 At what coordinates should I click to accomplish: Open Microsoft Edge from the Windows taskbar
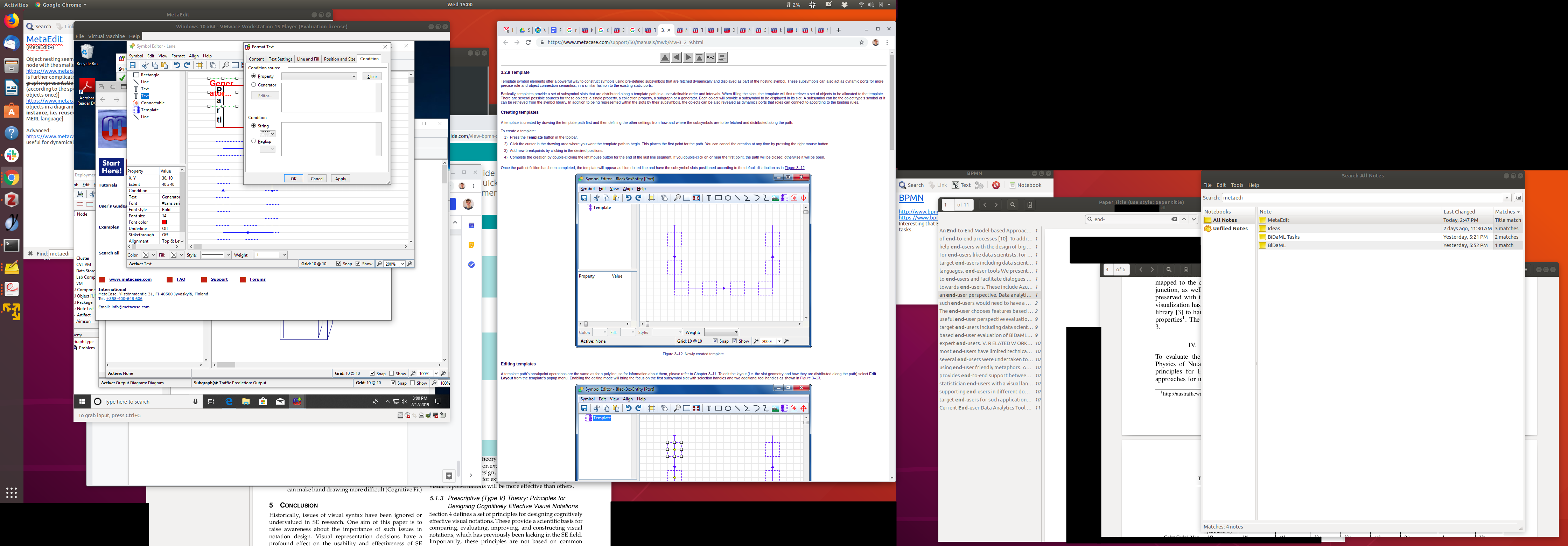[229, 402]
